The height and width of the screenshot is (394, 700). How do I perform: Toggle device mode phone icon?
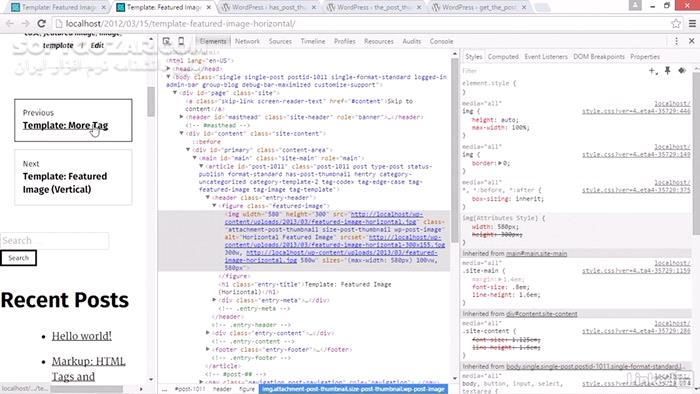181,41
